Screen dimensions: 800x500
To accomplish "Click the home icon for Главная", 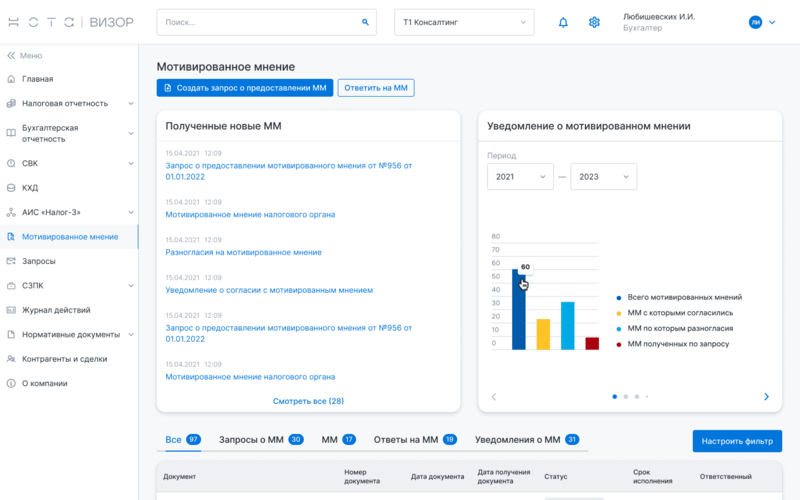I will [x=11, y=79].
